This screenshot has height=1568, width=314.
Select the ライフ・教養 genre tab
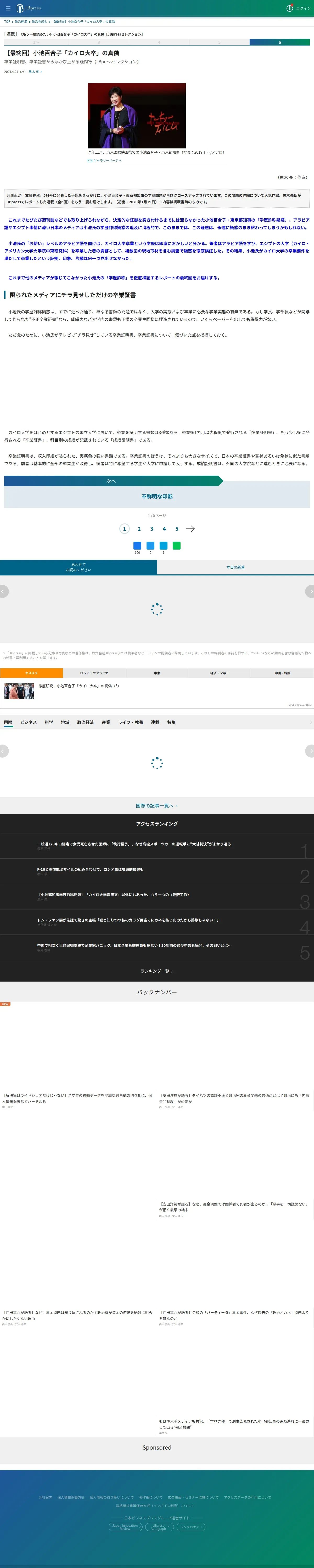point(131,723)
